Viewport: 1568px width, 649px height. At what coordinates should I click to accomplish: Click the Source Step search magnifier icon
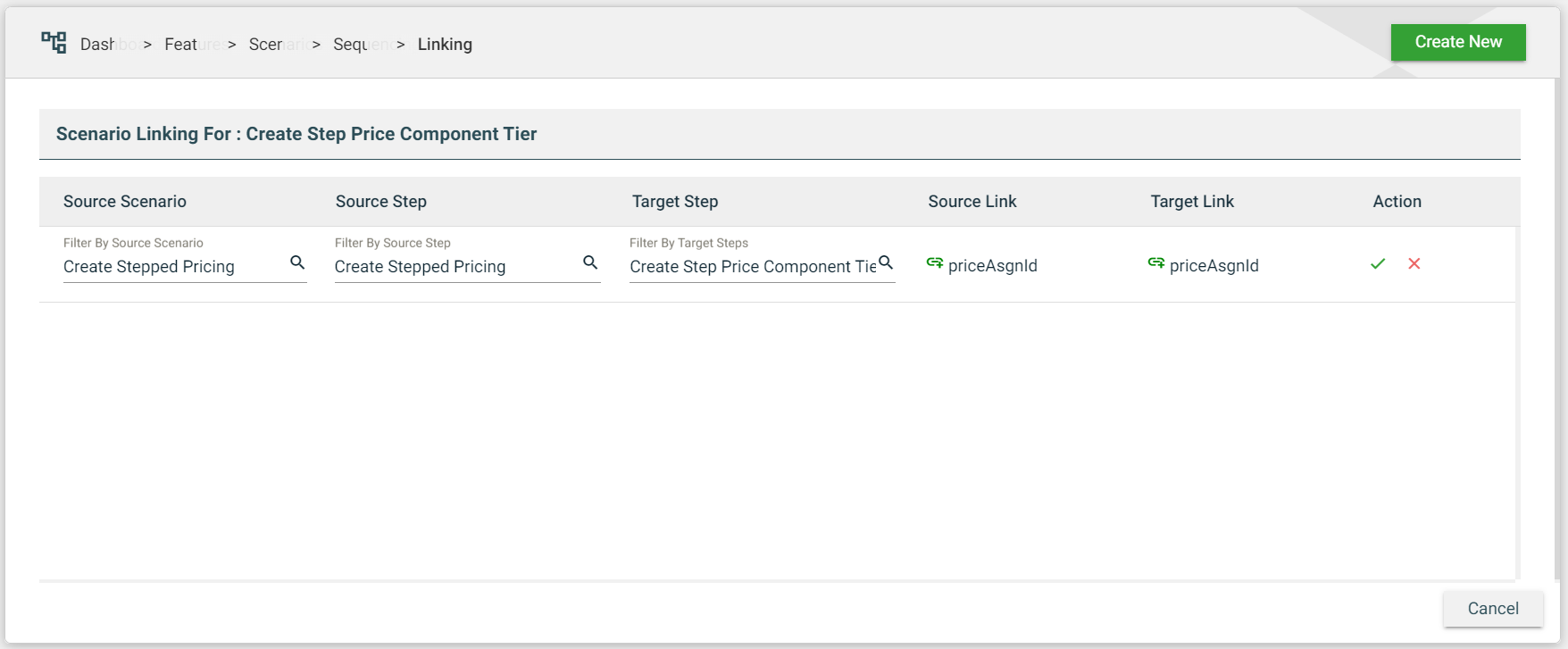point(590,262)
